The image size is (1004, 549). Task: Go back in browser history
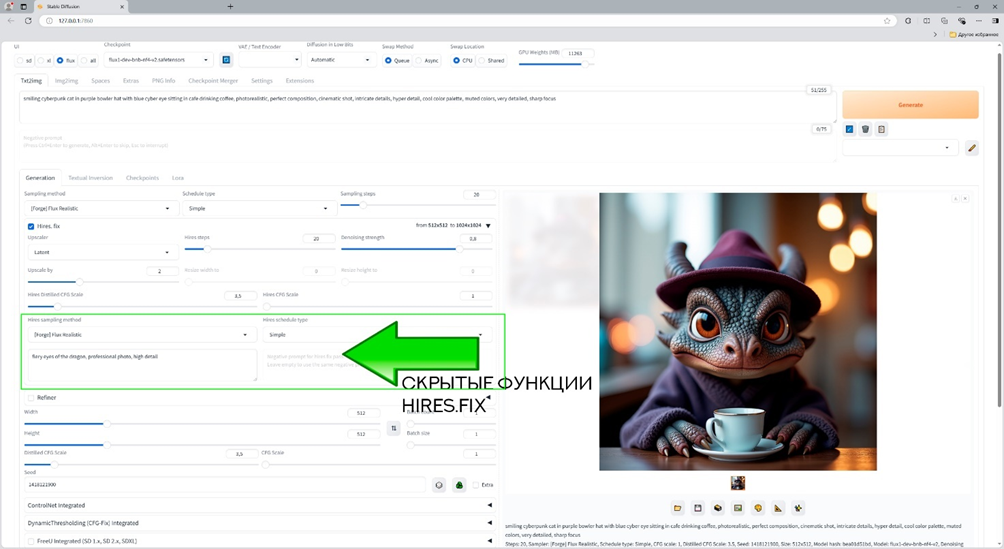[11, 20]
